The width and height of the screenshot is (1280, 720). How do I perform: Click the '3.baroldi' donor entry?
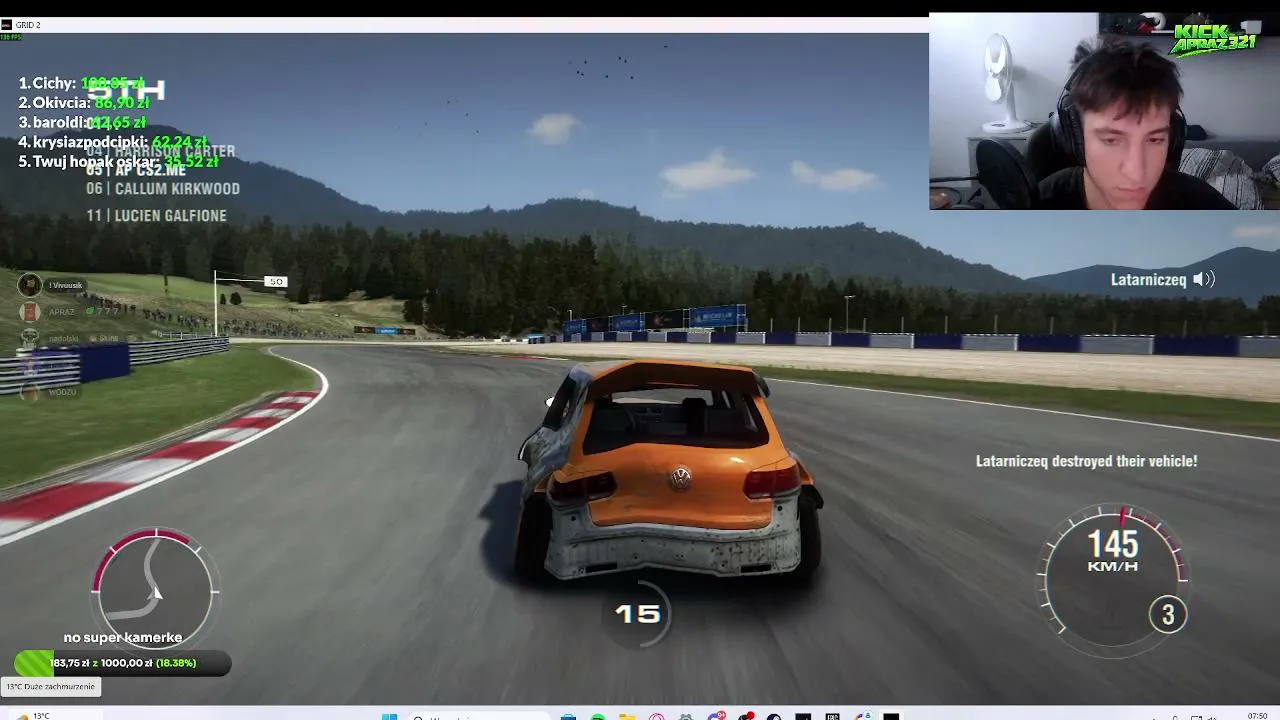point(82,122)
